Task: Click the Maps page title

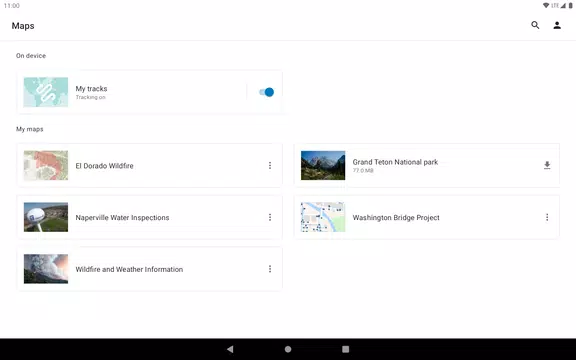Action: [x=23, y=26]
